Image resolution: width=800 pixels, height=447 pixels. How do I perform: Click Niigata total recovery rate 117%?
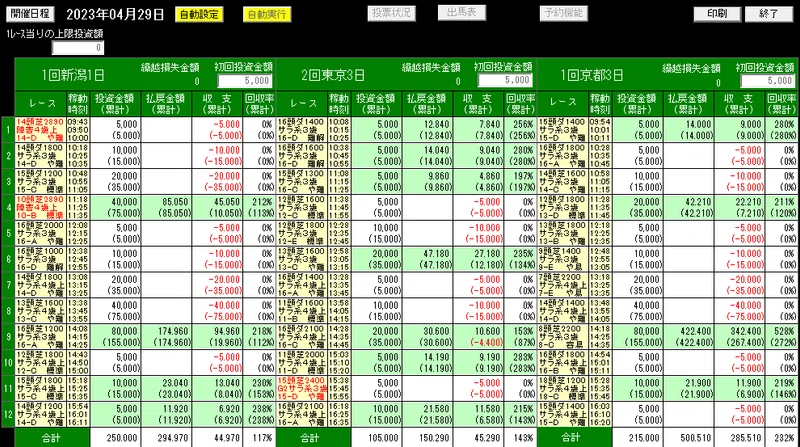click(x=260, y=438)
